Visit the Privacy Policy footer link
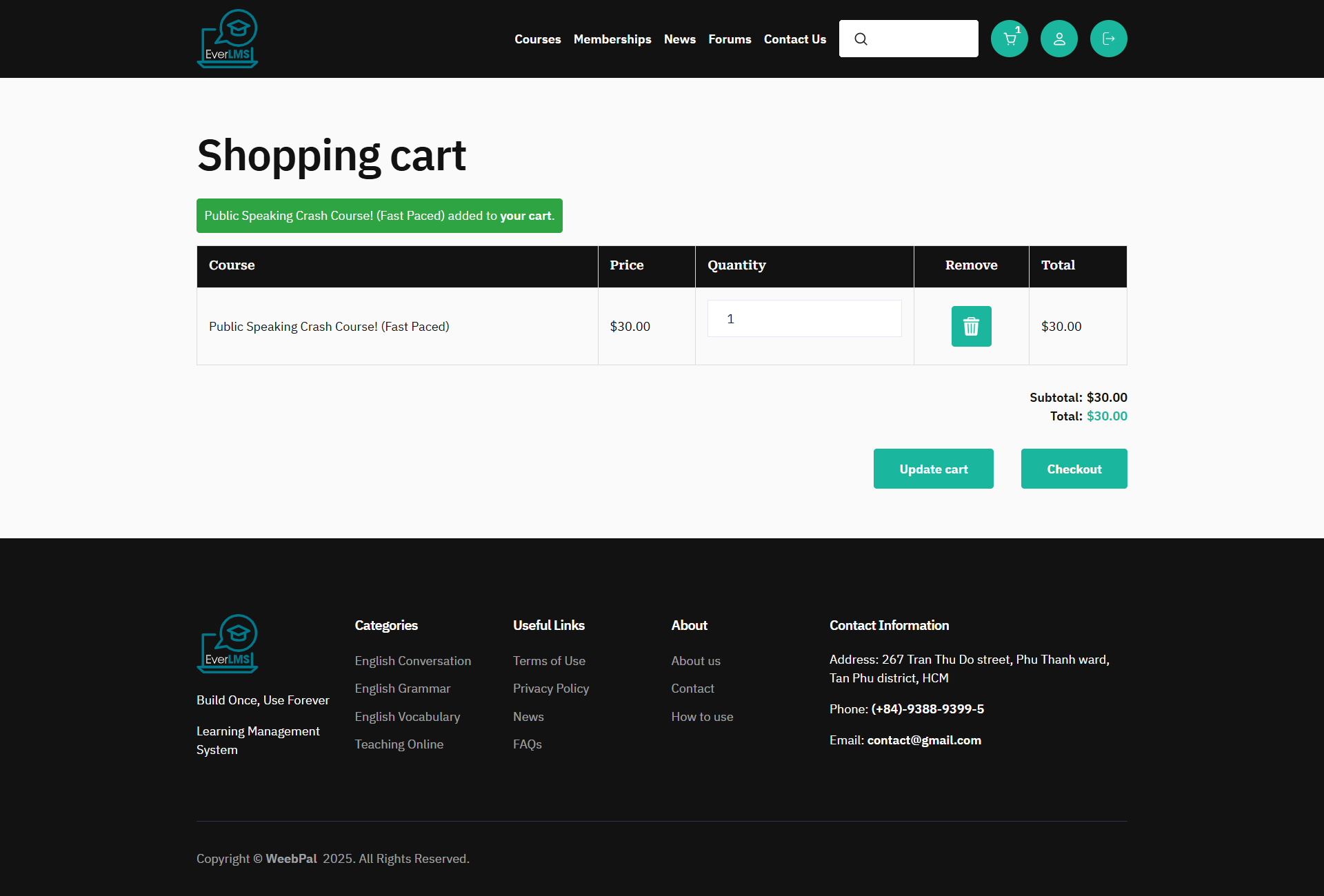The height and width of the screenshot is (896, 1324). [x=550, y=689]
